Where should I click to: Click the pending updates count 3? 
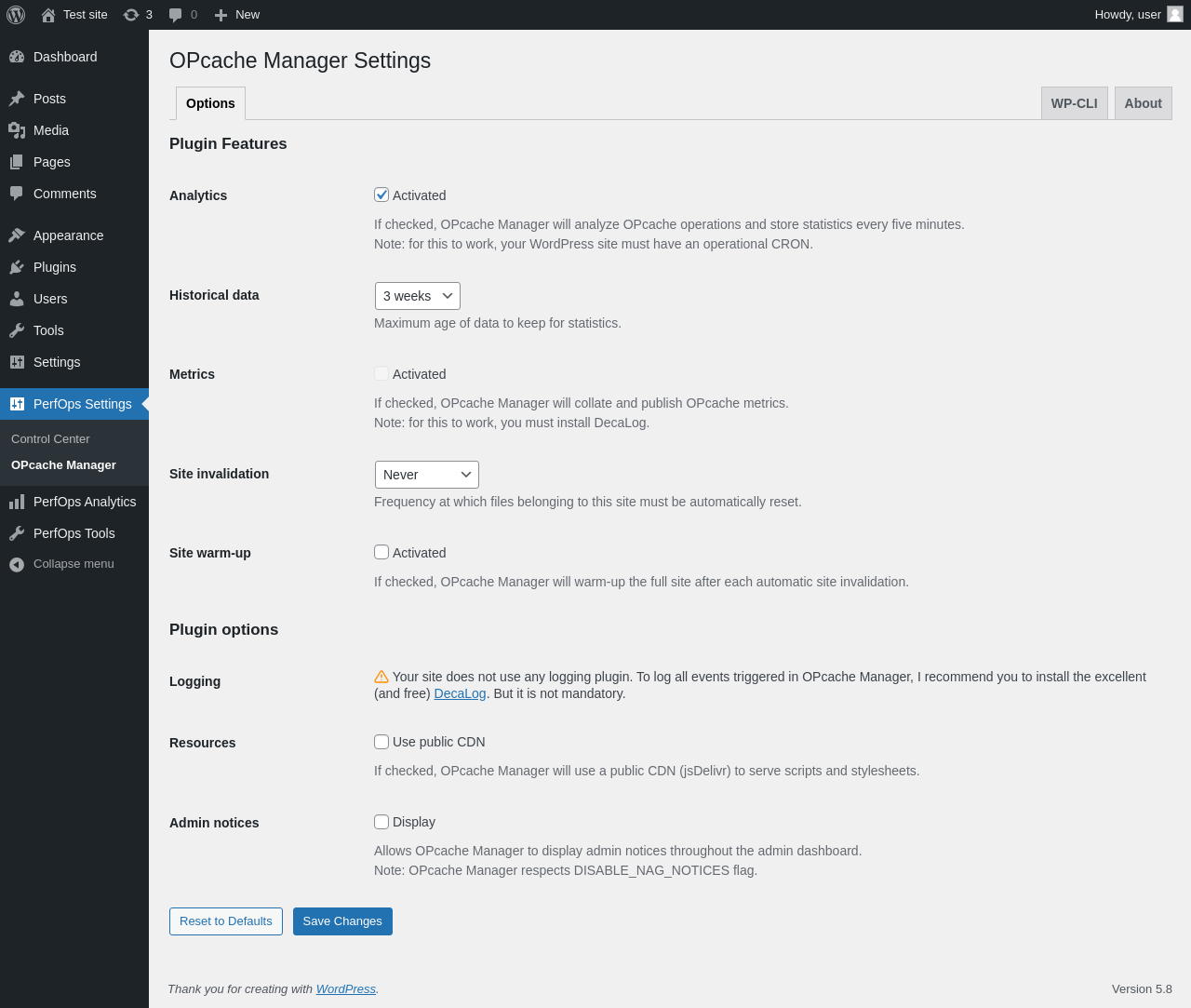[149, 15]
